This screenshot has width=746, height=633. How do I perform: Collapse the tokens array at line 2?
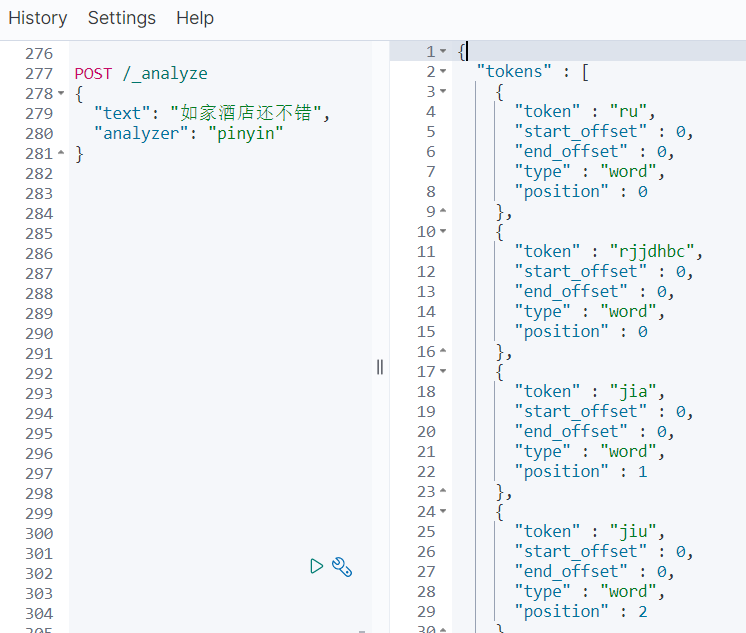[443, 71]
